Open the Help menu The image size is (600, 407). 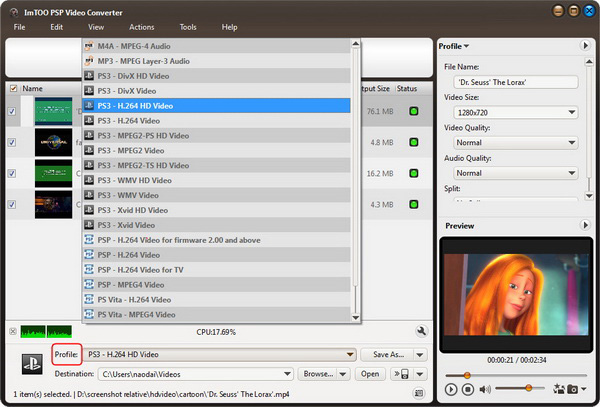coord(229,27)
